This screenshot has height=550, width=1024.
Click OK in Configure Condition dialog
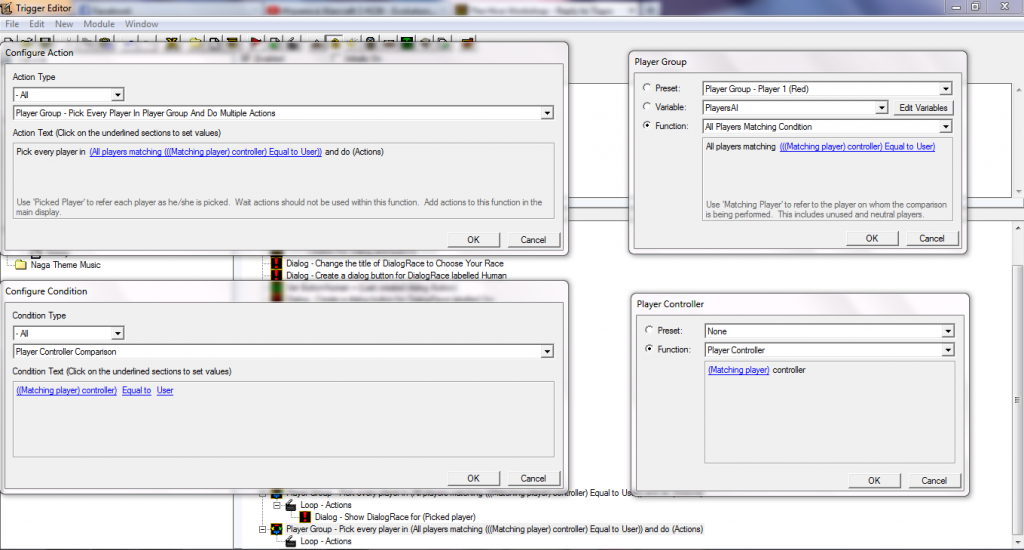pos(473,478)
